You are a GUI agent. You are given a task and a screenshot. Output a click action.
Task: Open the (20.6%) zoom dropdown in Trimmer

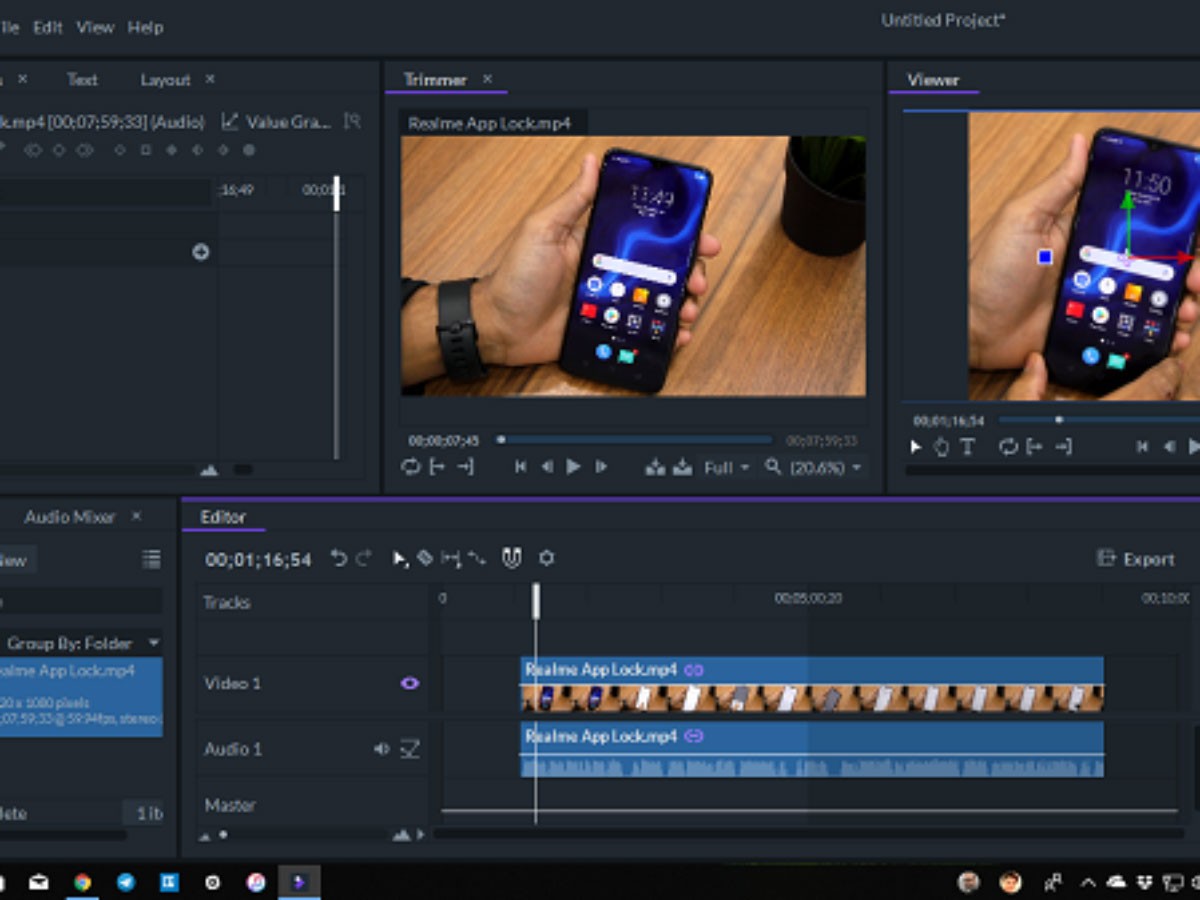pos(825,467)
